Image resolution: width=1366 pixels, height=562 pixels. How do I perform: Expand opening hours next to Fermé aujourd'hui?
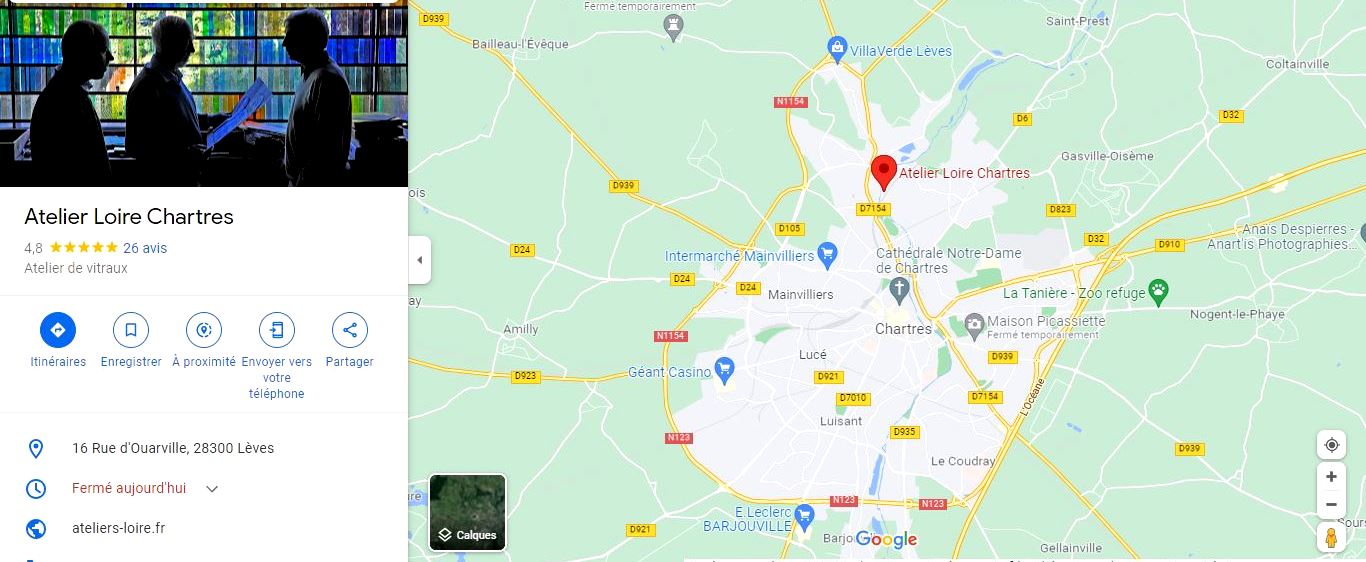(x=212, y=489)
